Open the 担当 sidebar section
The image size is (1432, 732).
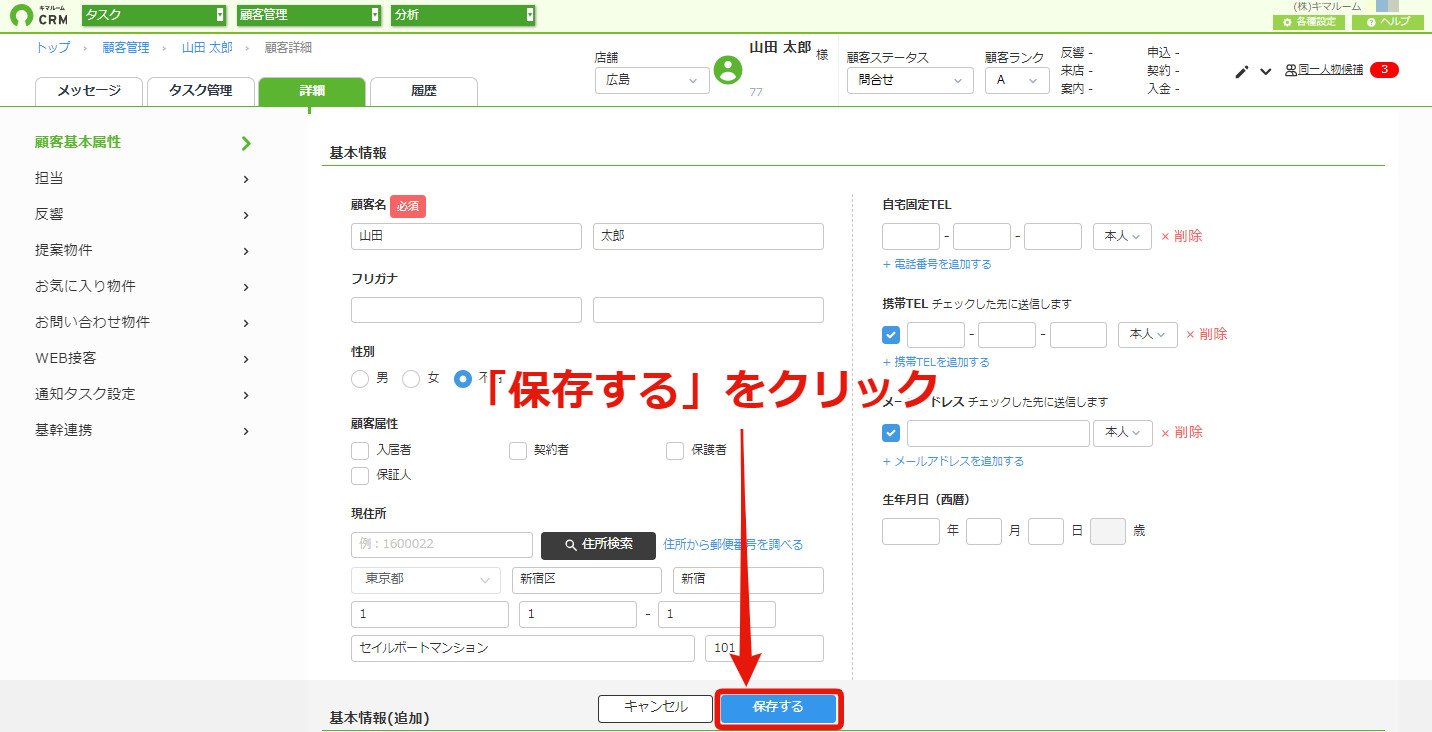(x=142, y=179)
